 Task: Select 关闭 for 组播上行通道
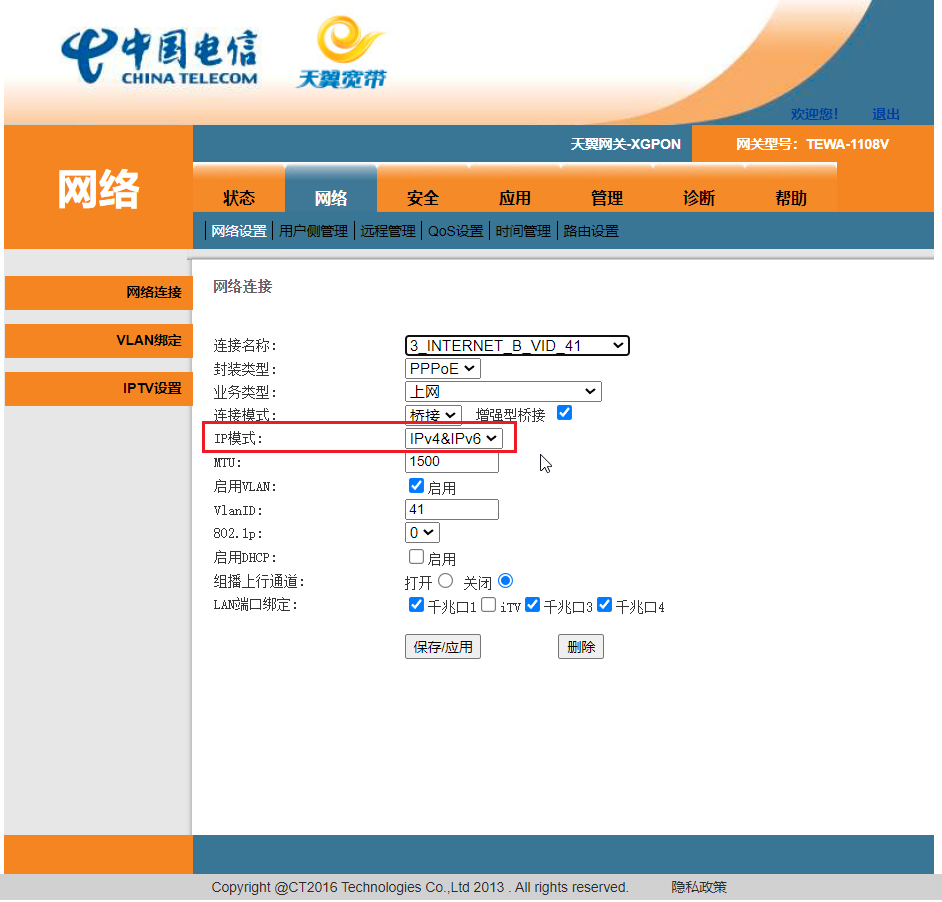[x=506, y=581]
